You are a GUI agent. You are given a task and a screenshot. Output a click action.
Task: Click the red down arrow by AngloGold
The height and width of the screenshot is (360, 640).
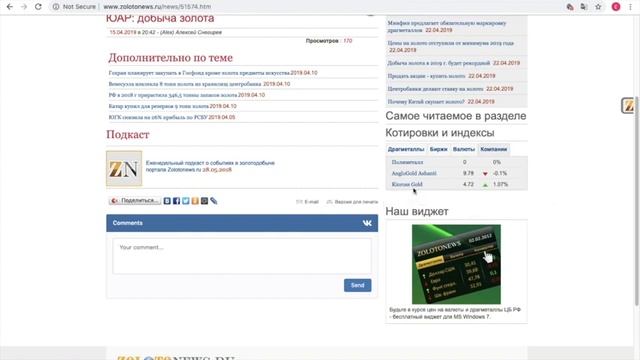[x=485, y=173]
